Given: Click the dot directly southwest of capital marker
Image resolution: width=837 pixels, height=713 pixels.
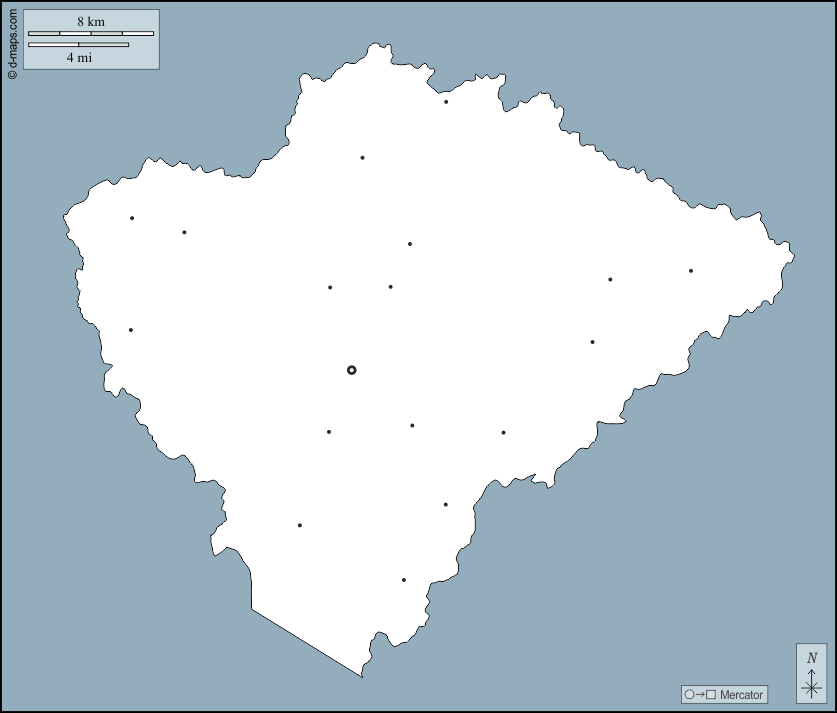Looking at the screenshot, I should [x=329, y=432].
